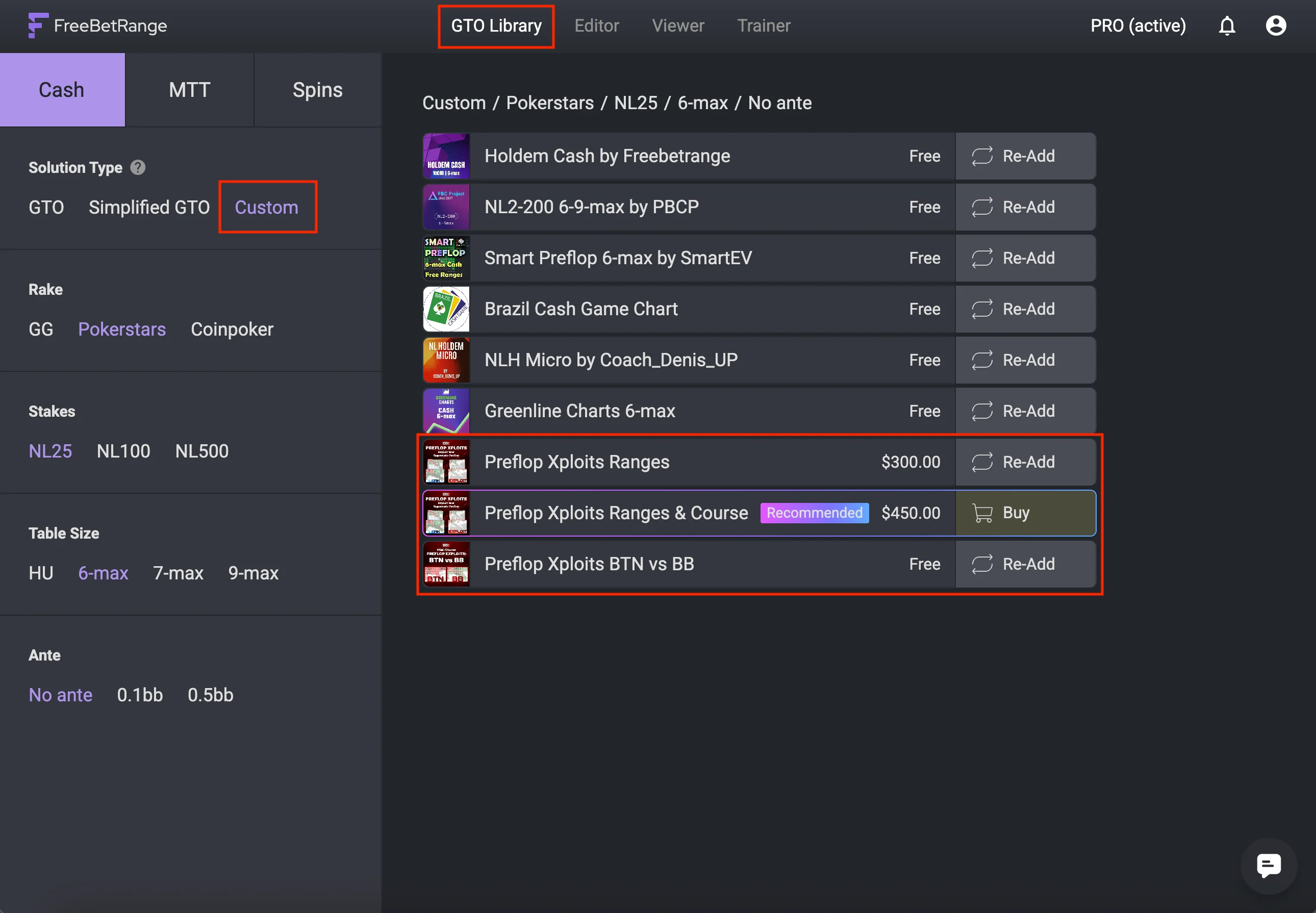This screenshot has height=913, width=1316.
Task: Click the FreeBetRange logo icon
Action: pyautogui.click(x=38, y=26)
